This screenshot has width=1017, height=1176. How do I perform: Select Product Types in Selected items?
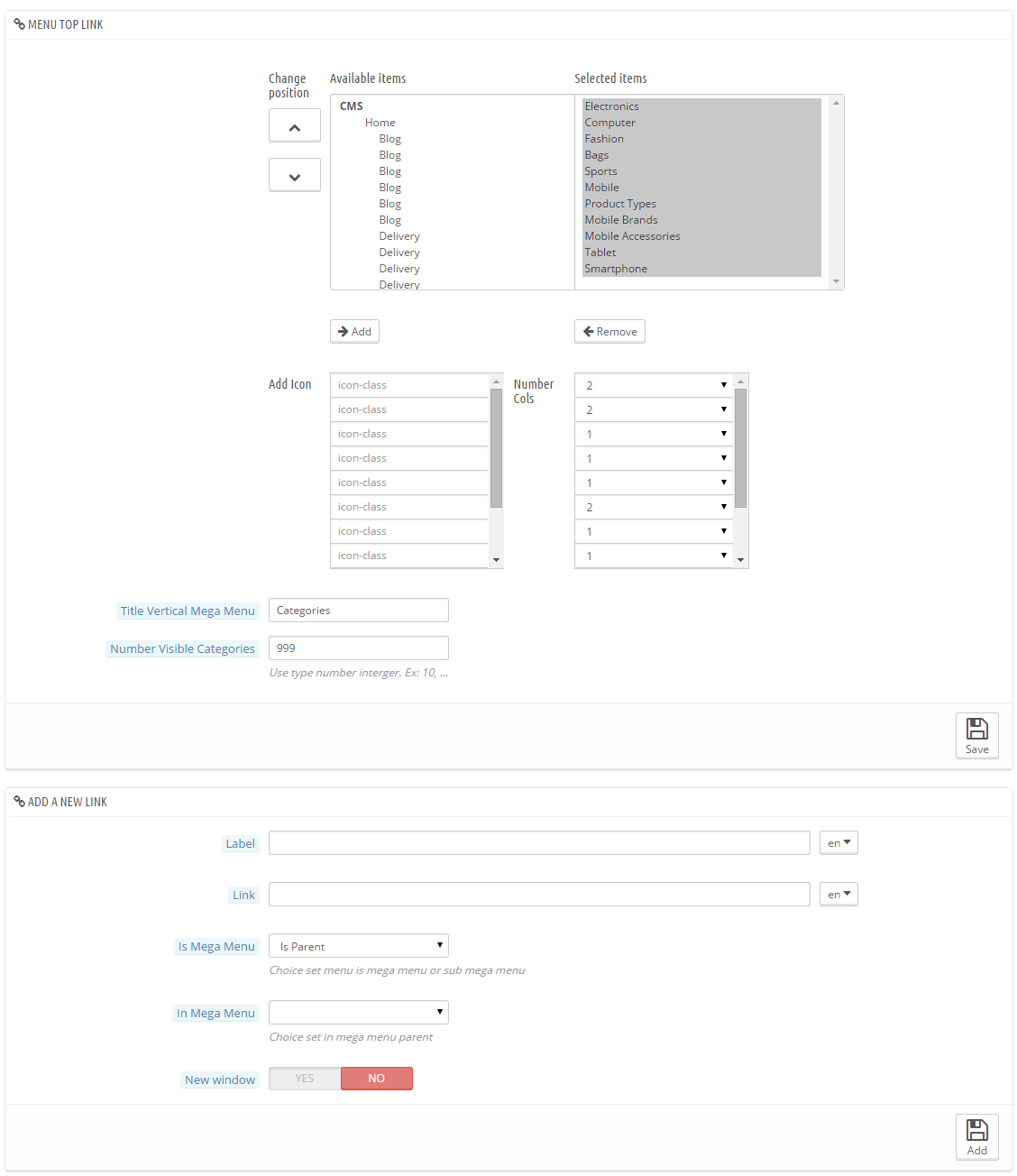coord(701,204)
